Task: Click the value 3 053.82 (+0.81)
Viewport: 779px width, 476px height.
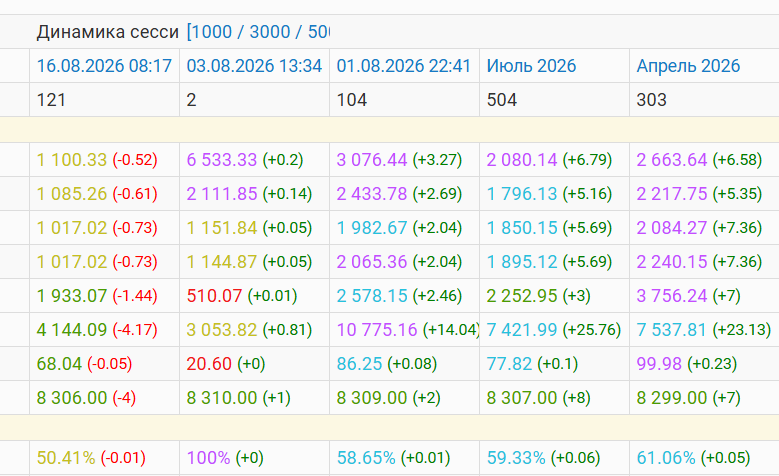Action: coord(249,330)
